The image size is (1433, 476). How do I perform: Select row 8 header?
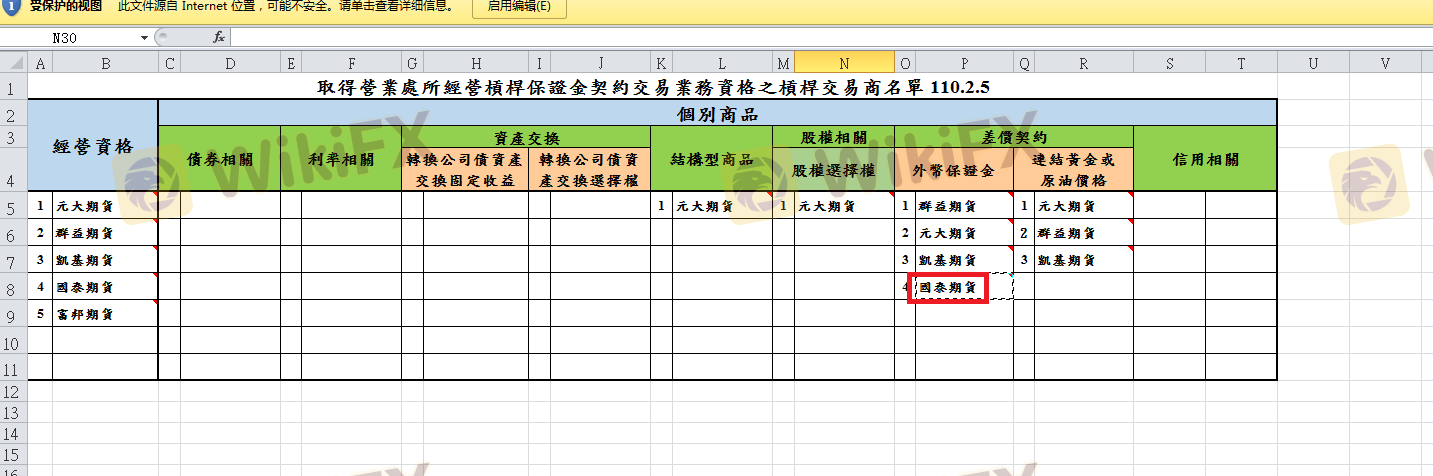(14, 287)
